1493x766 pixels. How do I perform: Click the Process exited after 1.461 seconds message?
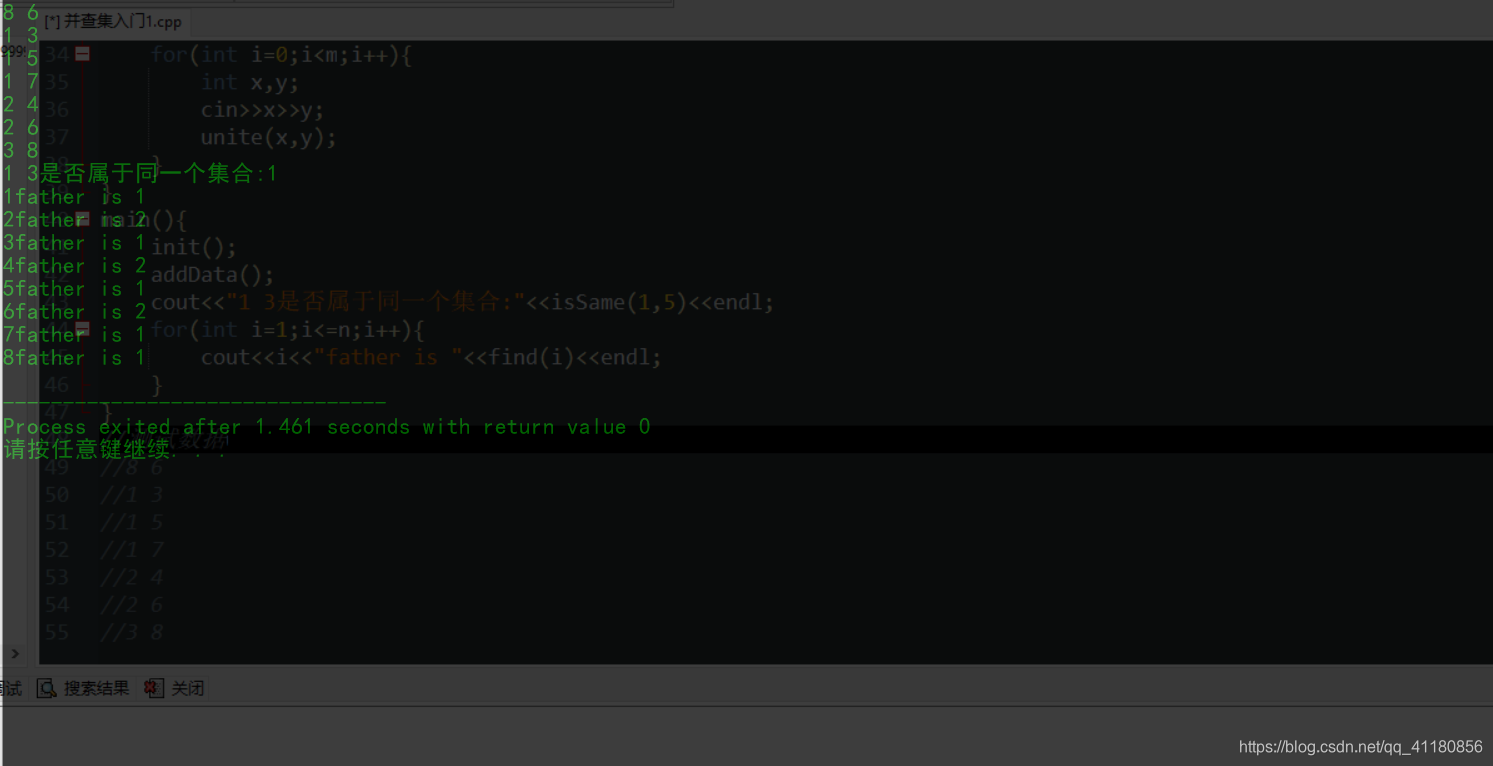(326, 427)
